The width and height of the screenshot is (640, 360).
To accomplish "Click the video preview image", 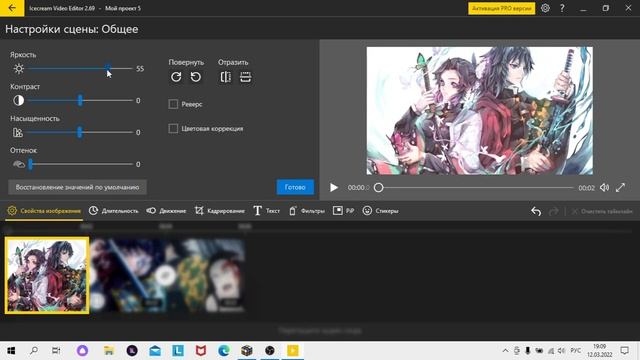I will pyautogui.click(x=480, y=111).
